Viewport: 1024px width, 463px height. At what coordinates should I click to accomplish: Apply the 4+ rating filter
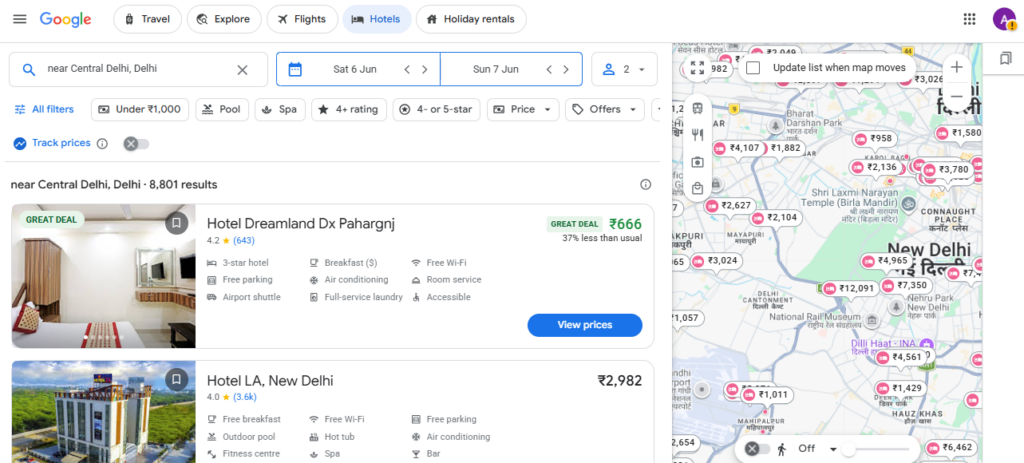click(349, 110)
